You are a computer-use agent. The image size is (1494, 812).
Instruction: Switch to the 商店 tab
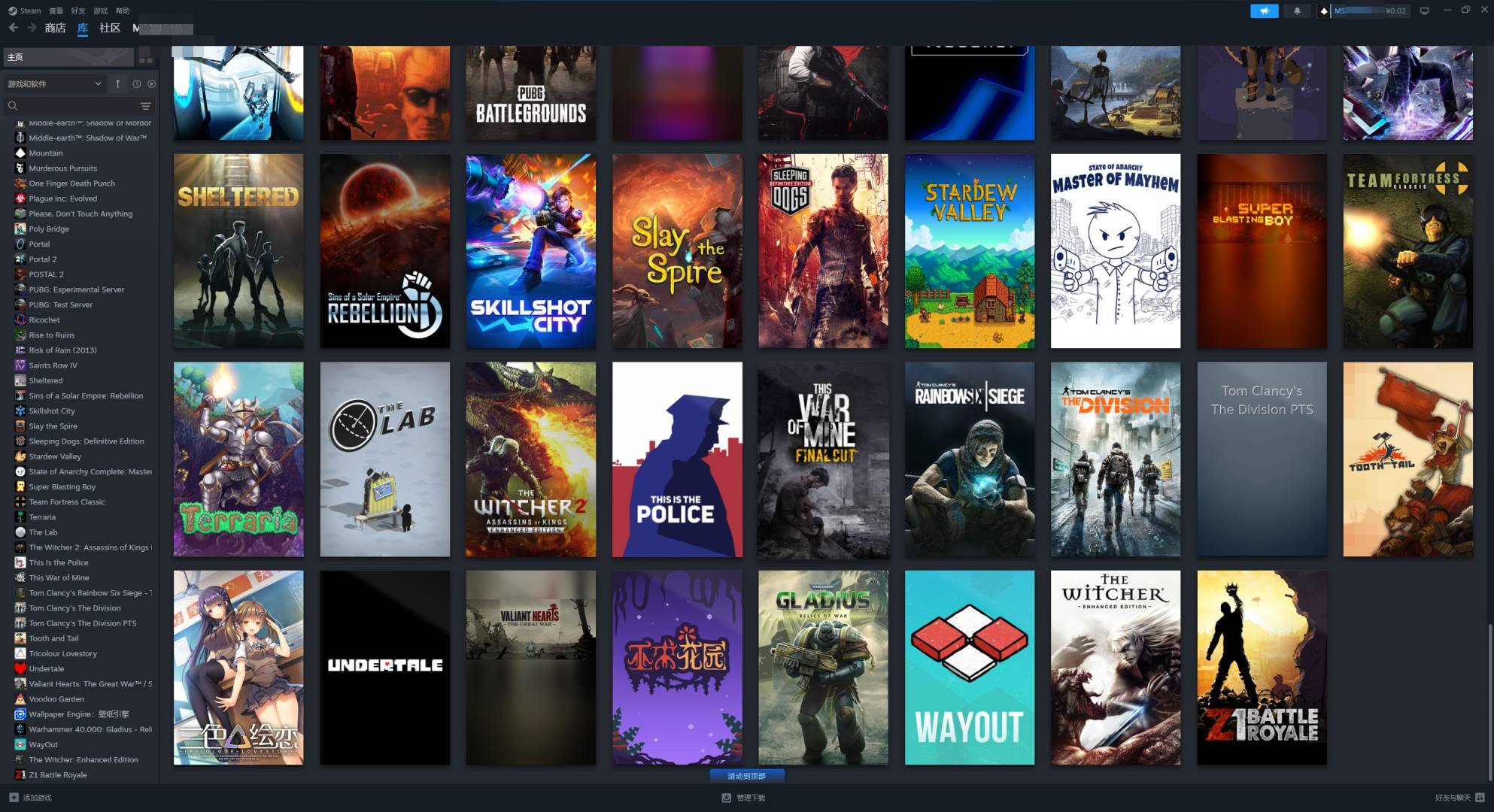click(55, 28)
